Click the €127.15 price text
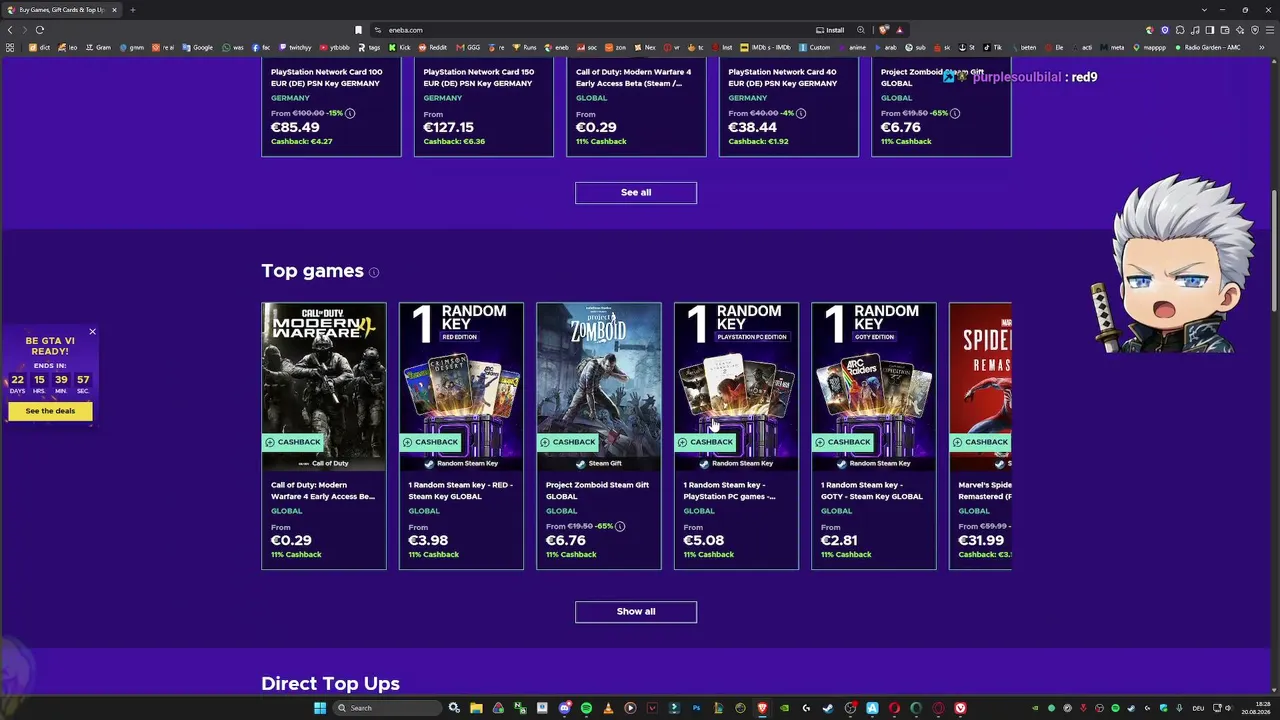 click(449, 128)
